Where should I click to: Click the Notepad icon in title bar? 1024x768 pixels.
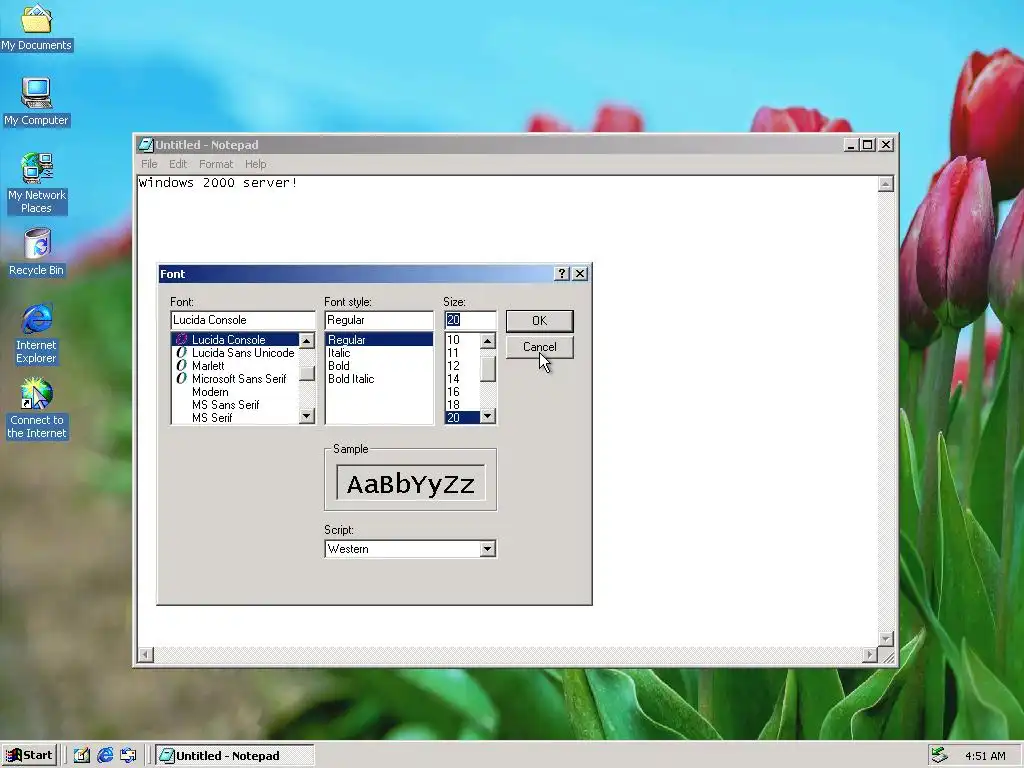click(146, 145)
